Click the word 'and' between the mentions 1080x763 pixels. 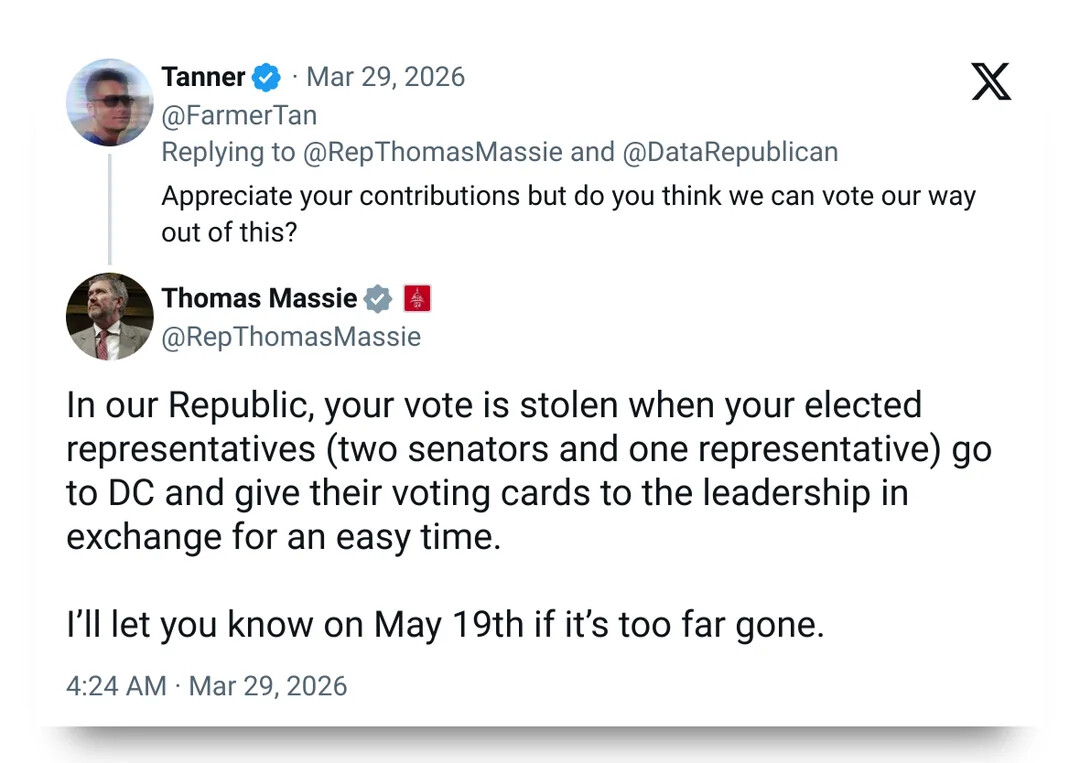(x=592, y=152)
